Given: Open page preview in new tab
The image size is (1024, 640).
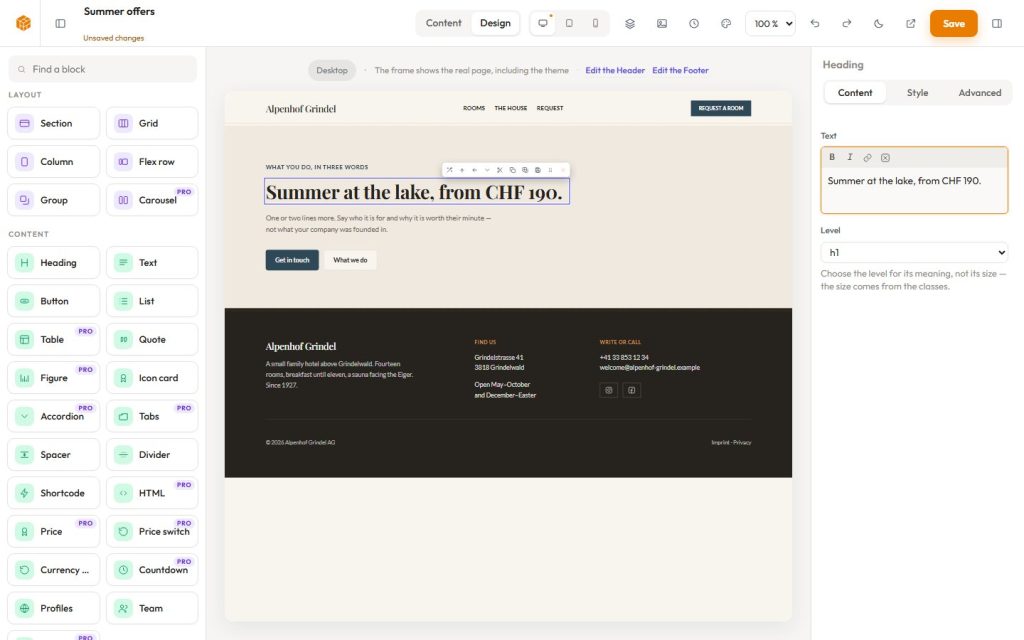Looking at the screenshot, I should pos(910,24).
